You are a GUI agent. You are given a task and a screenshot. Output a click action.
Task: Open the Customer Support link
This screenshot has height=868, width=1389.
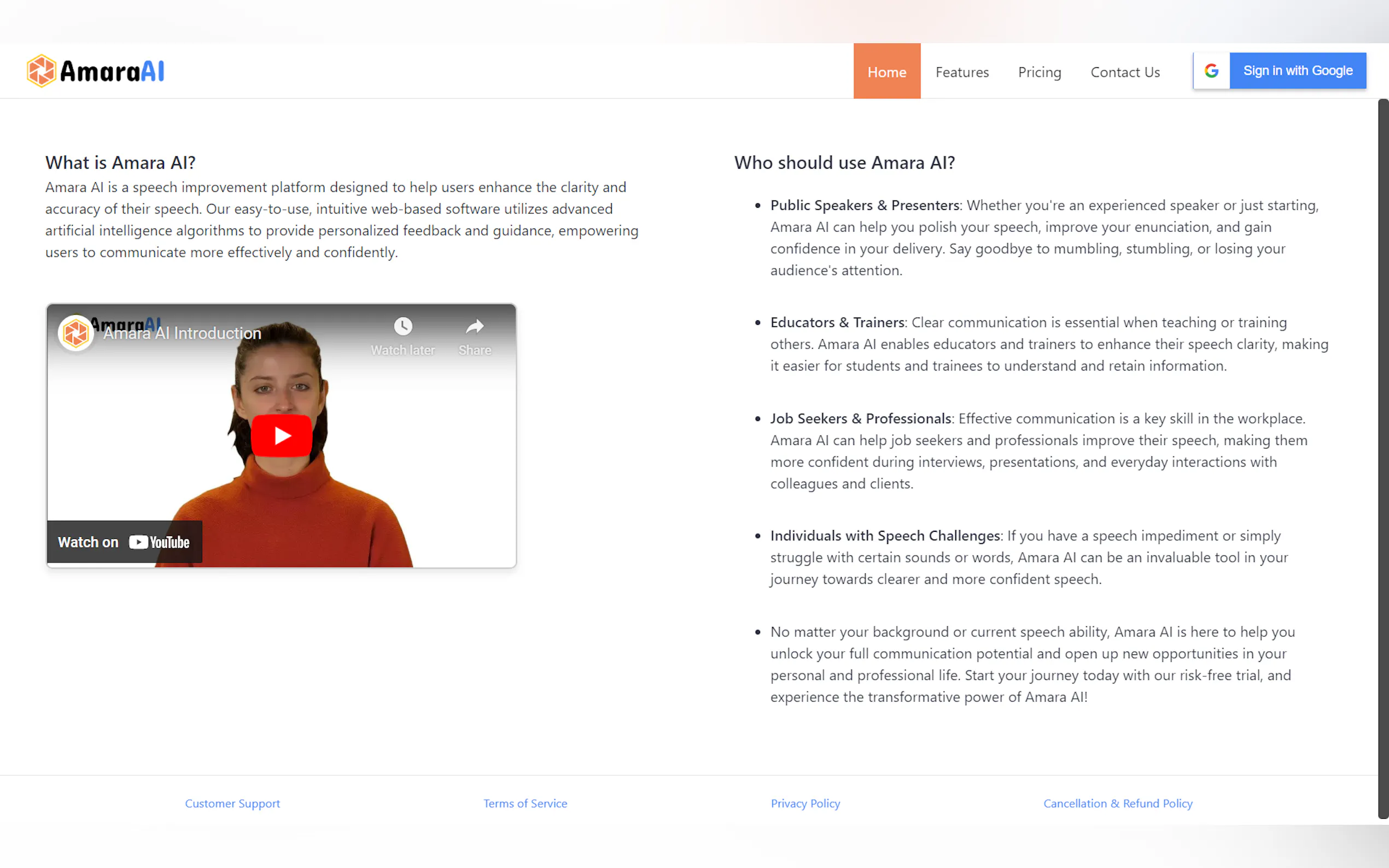click(232, 803)
